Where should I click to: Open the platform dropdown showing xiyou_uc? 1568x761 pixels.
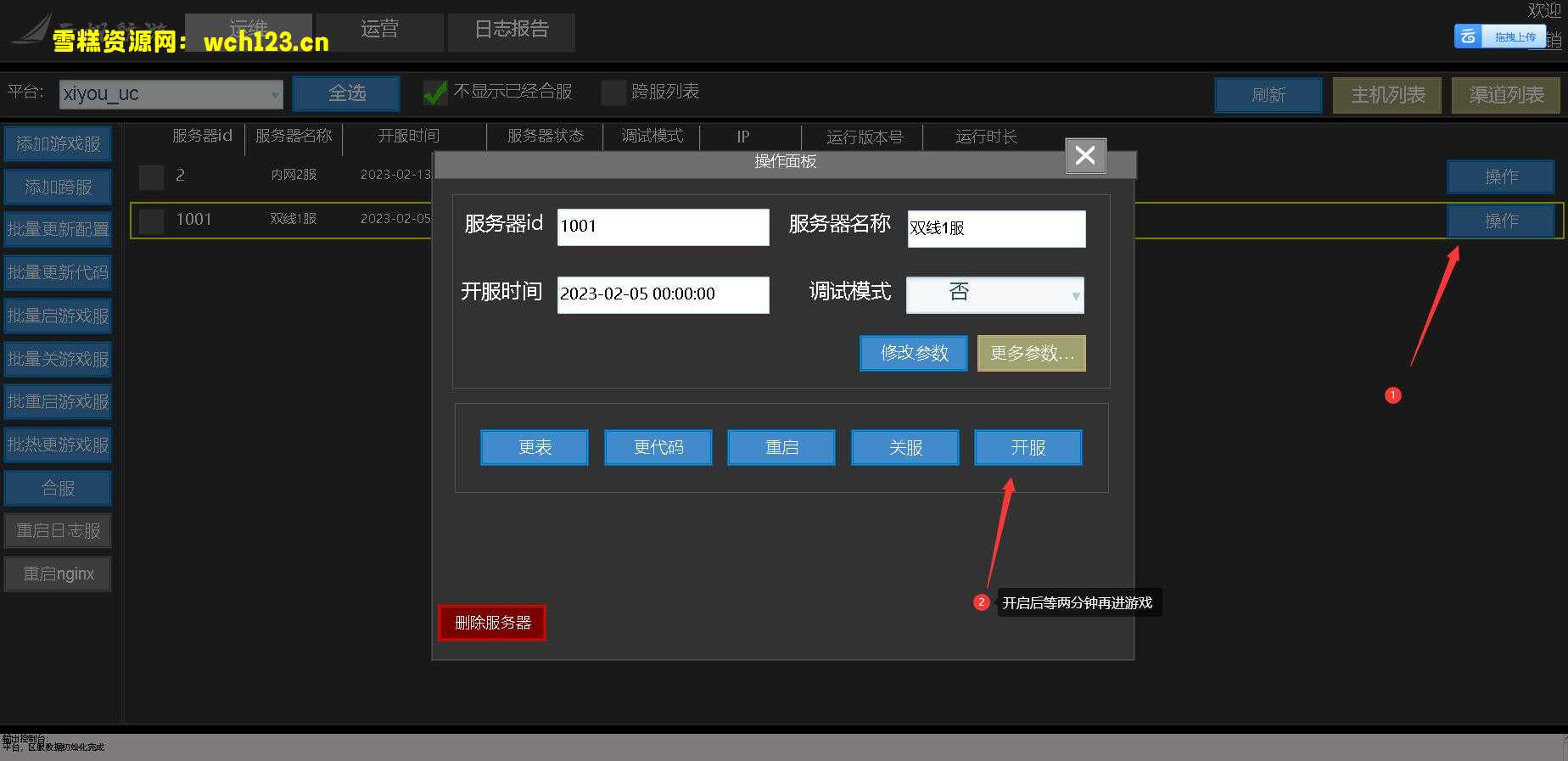pyautogui.click(x=171, y=94)
